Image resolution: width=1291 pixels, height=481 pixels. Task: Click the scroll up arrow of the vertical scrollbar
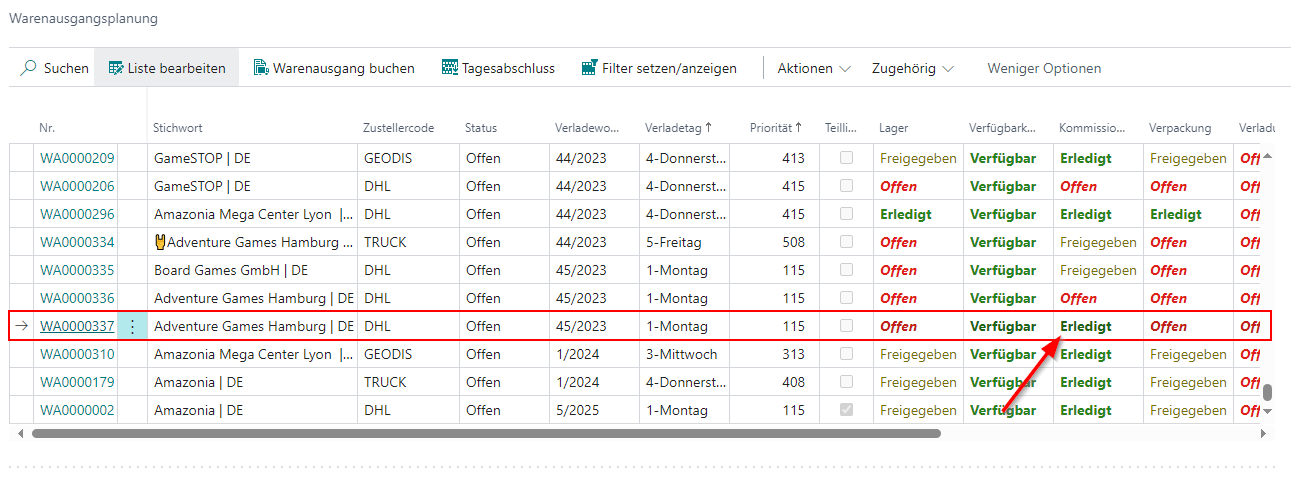[1268, 158]
